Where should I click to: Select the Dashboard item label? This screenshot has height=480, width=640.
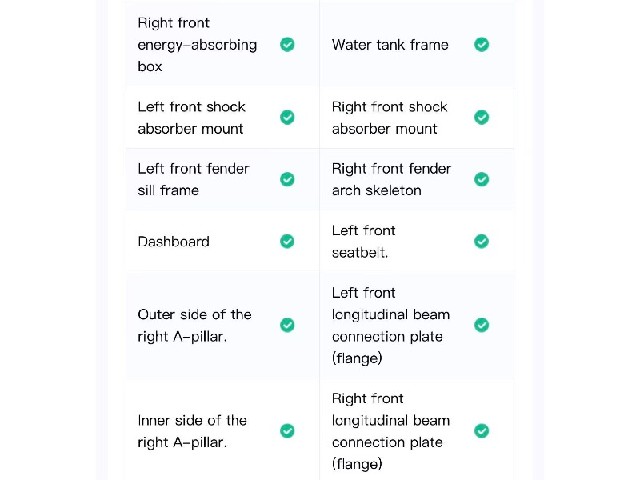click(x=173, y=241)
